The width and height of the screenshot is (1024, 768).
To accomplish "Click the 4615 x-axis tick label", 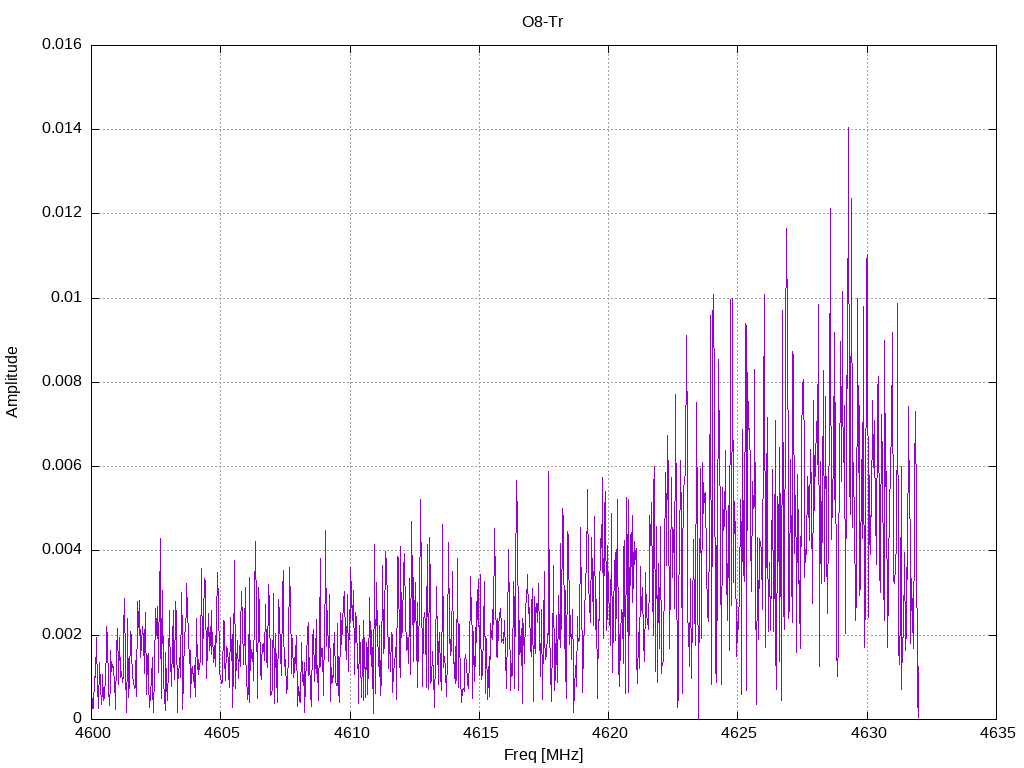I will coord(479,733).
